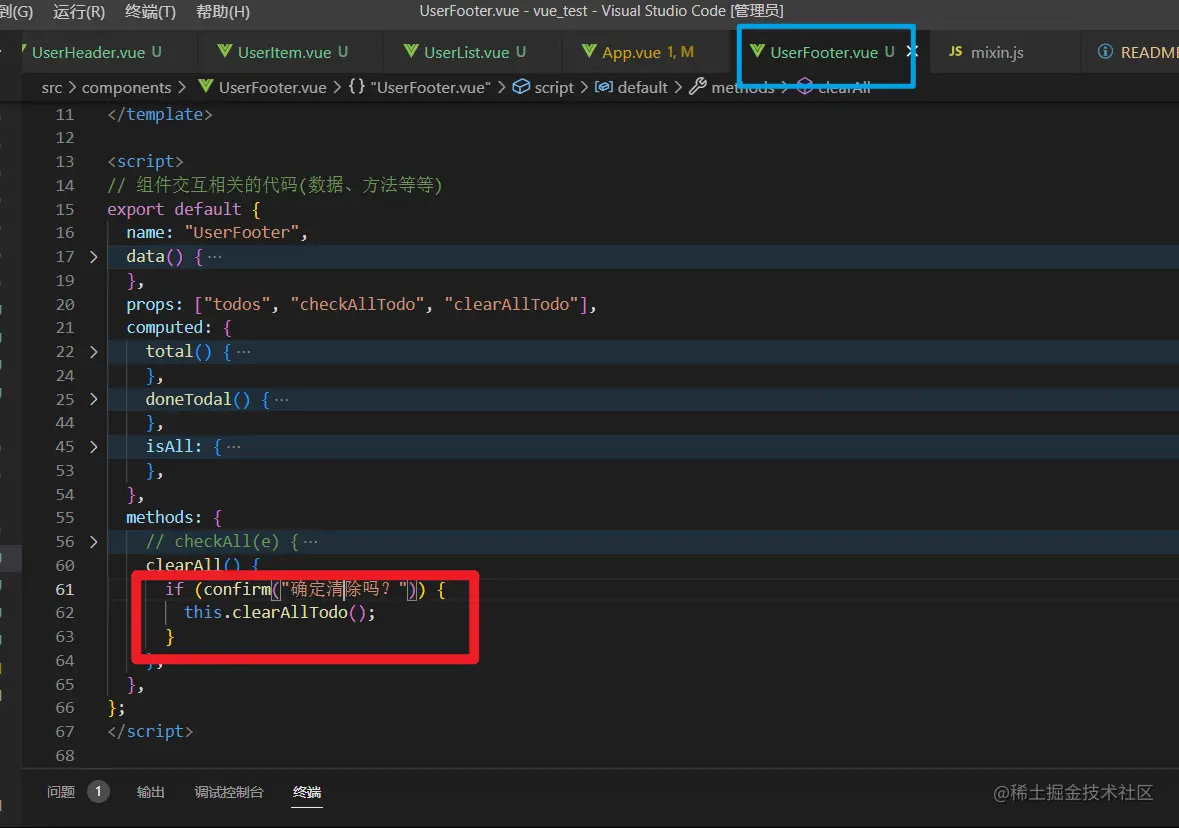1179x828 pixels.
Task: Click the Vue icon on UserItem.vue tab
Action: 224,50
